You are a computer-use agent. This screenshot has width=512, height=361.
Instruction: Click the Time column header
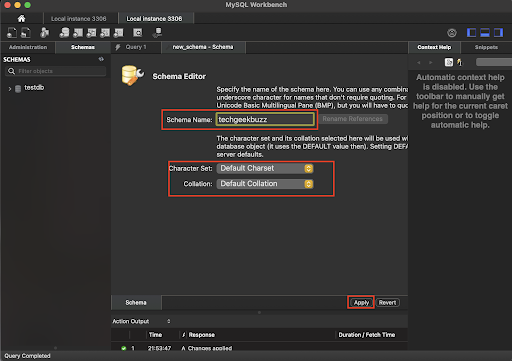[155, 334]
